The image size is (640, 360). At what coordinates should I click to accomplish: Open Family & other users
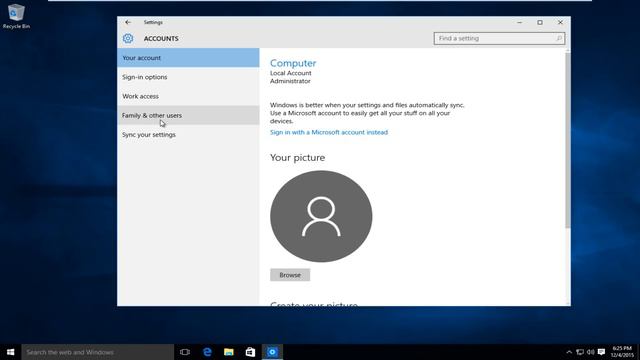pos(188,115)
